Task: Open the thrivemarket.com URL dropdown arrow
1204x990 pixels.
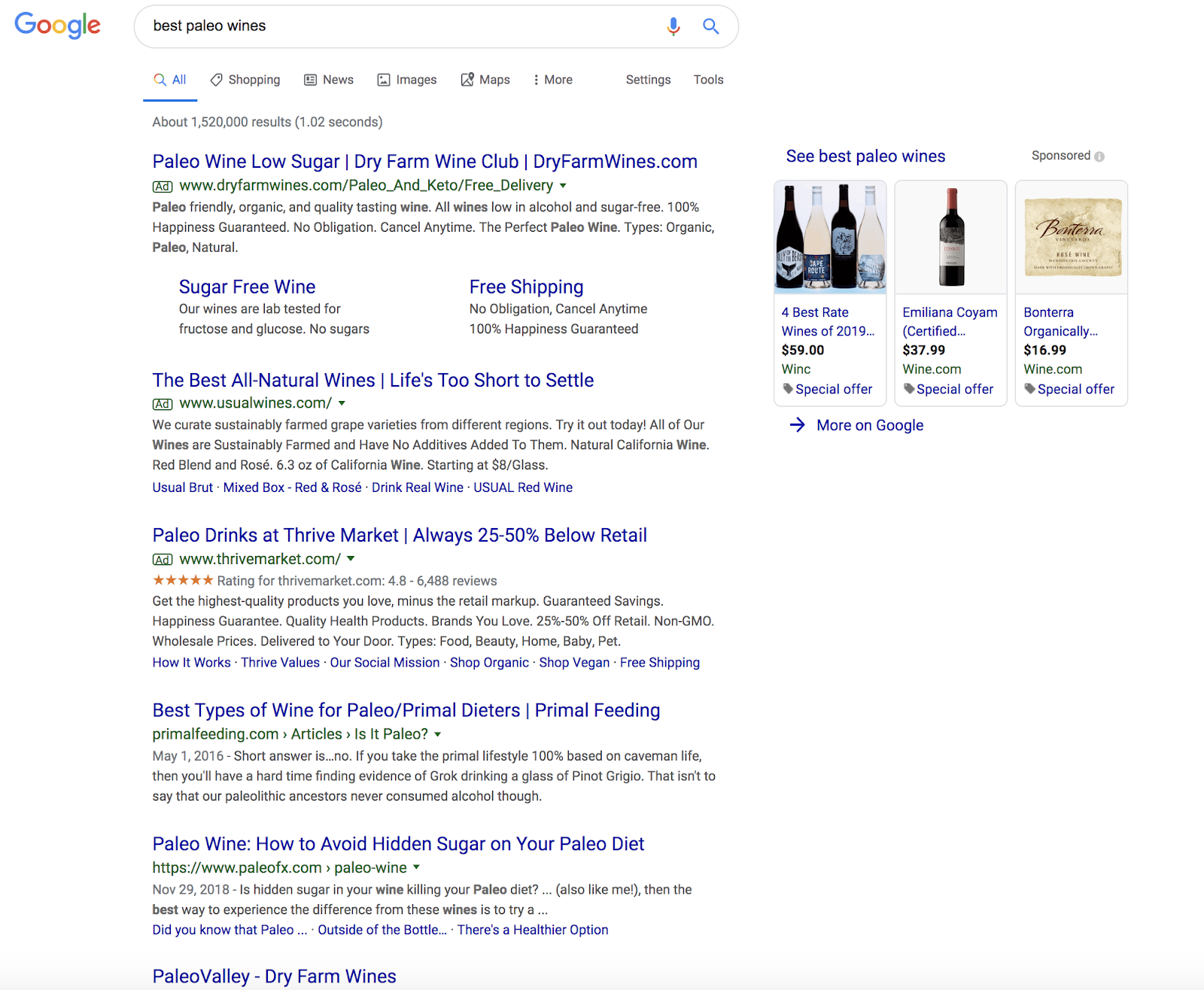Action: pyautogui.click(x=351, y=559)
